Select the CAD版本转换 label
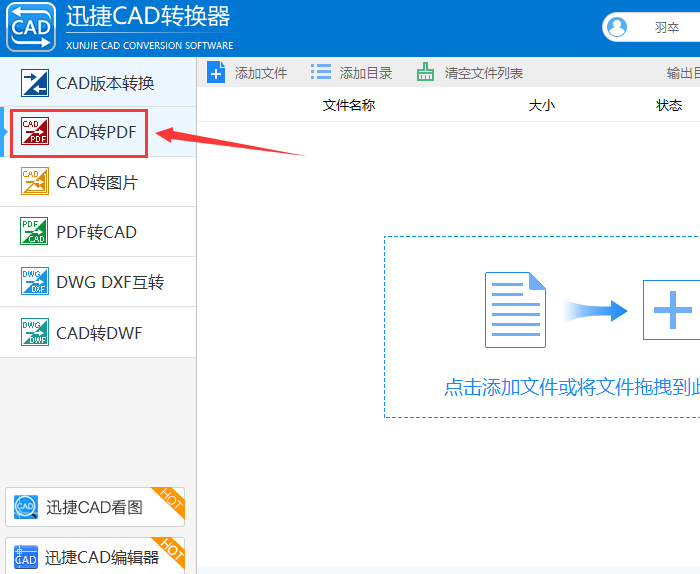 [105, 83]
